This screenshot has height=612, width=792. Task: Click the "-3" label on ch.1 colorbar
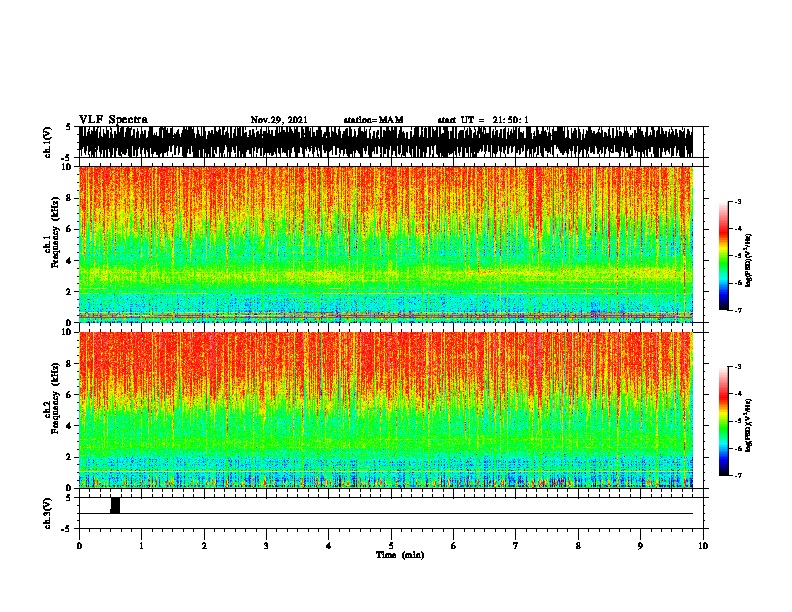click(x=738, y=202)
